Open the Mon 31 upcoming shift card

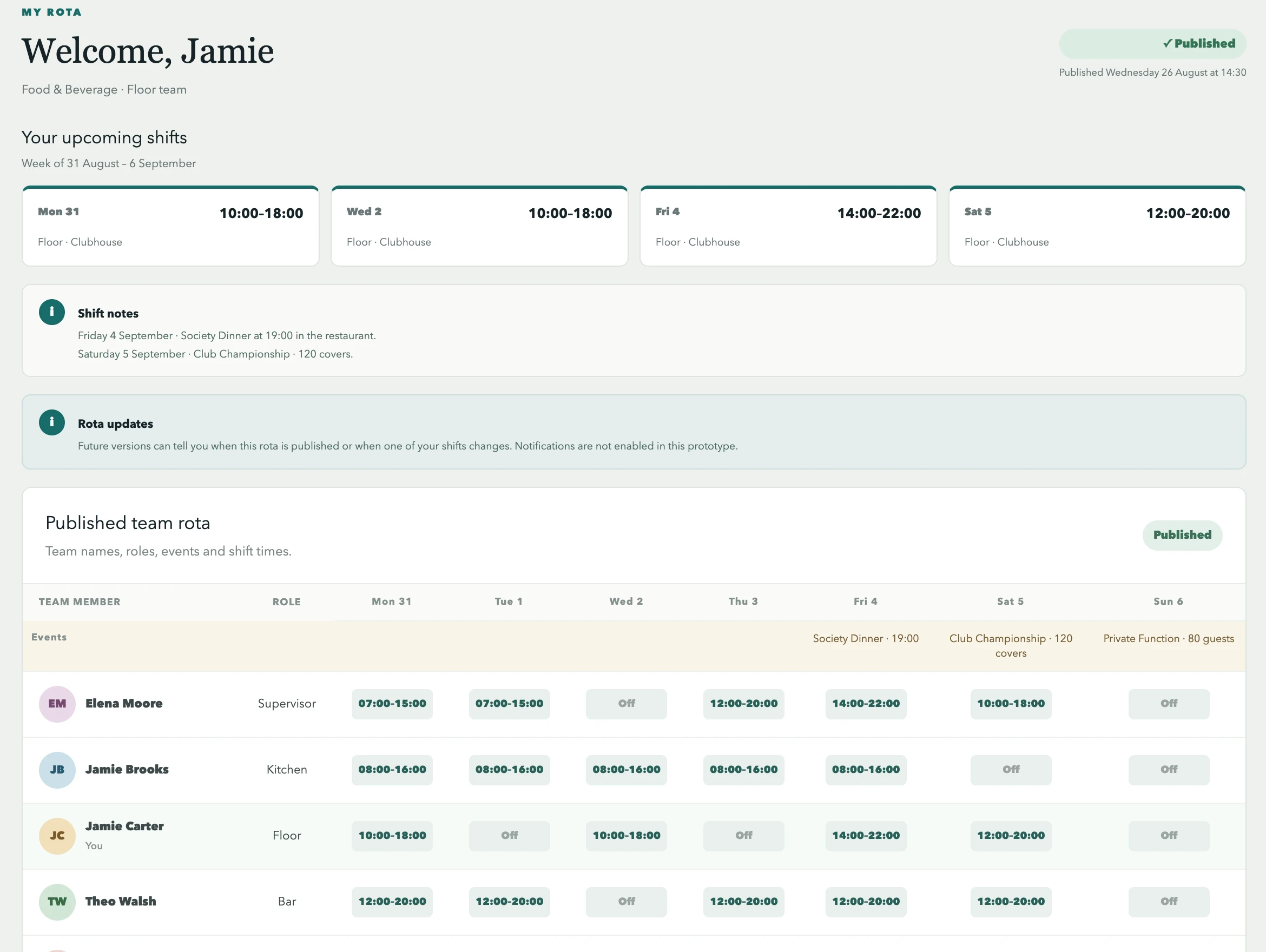coord(170,226)
